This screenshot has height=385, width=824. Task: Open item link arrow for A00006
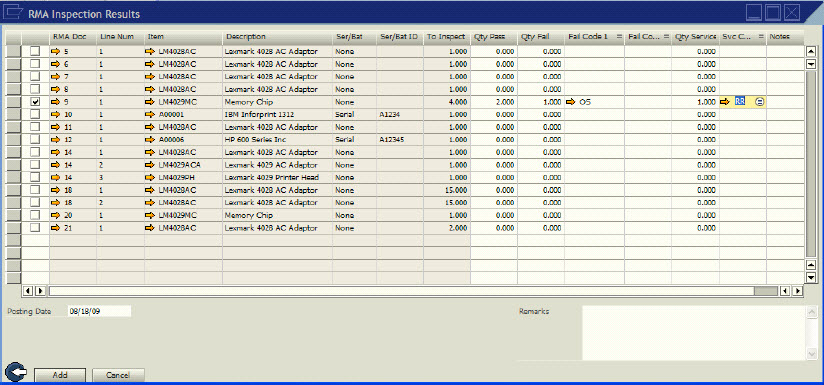[x=150, y=140]
